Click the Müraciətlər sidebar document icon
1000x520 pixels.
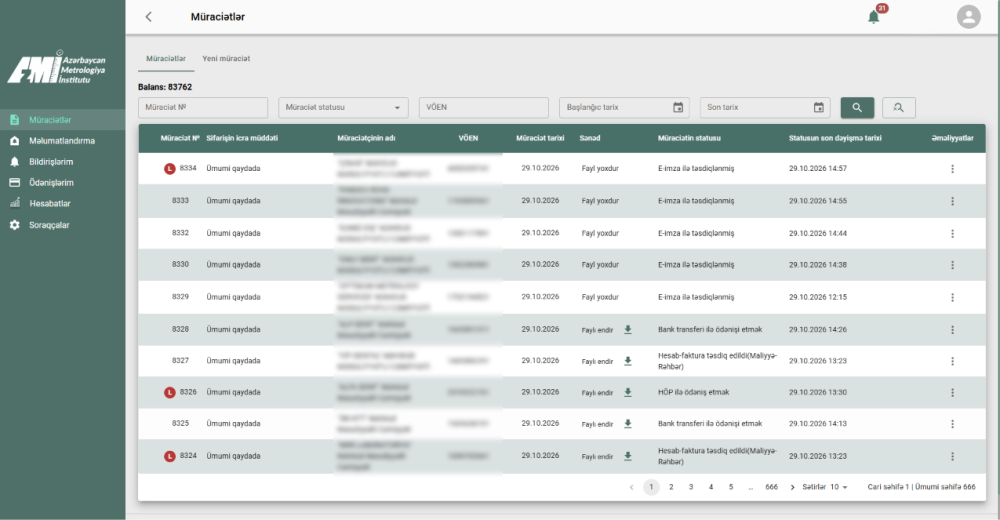point(15,119)
